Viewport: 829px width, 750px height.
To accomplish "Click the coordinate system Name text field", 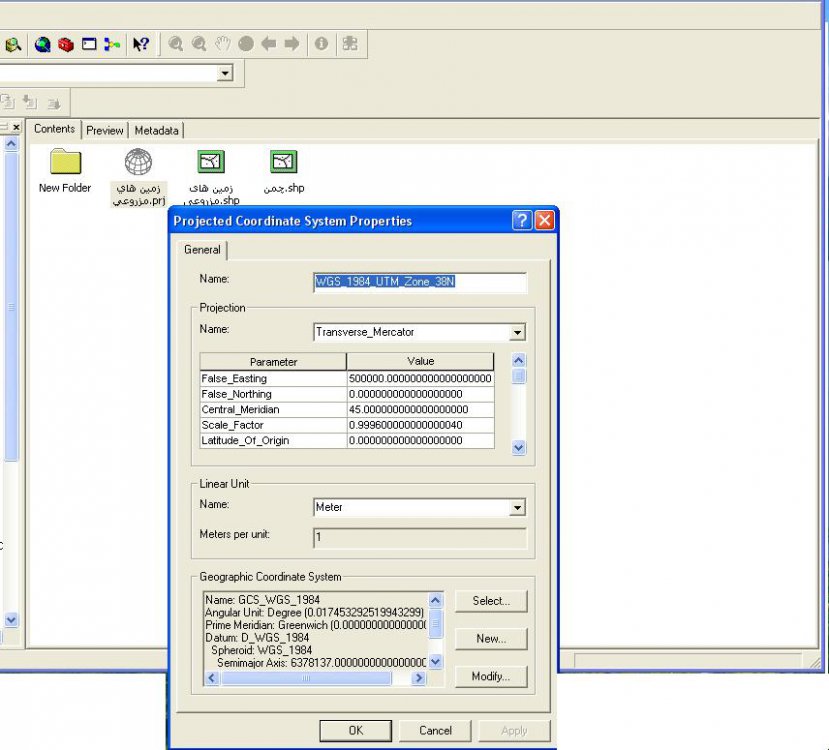I will point(420,282).
